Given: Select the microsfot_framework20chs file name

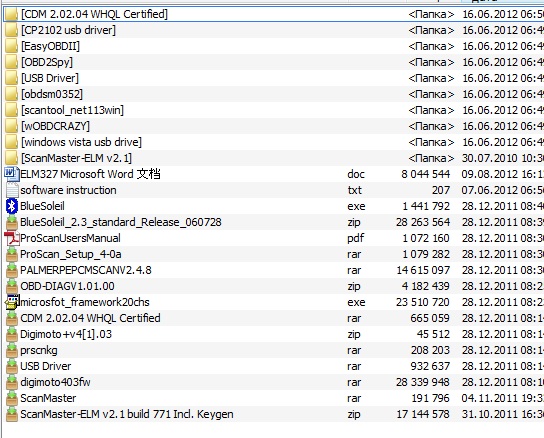Looking at the screenshot, I should [85, 302].
